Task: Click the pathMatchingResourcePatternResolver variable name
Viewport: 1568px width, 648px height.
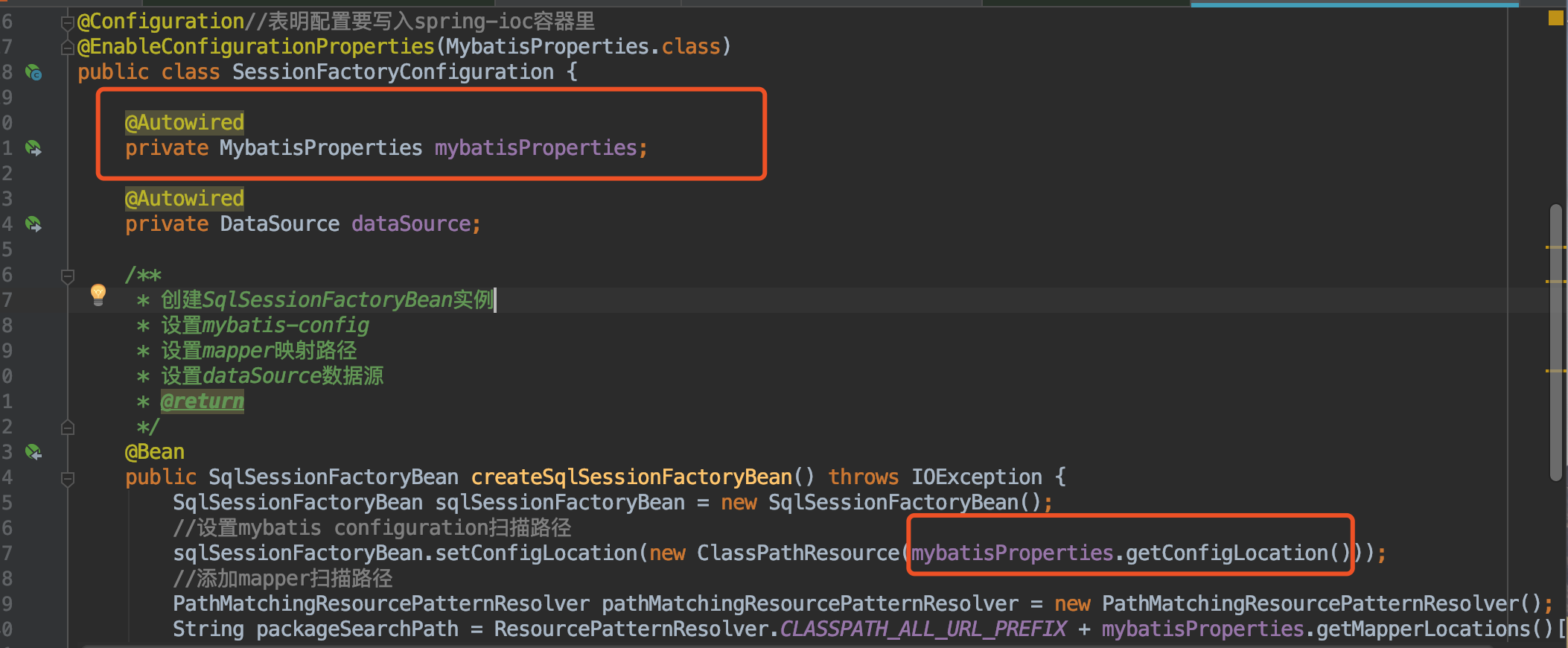Action: tap(810, 604)
